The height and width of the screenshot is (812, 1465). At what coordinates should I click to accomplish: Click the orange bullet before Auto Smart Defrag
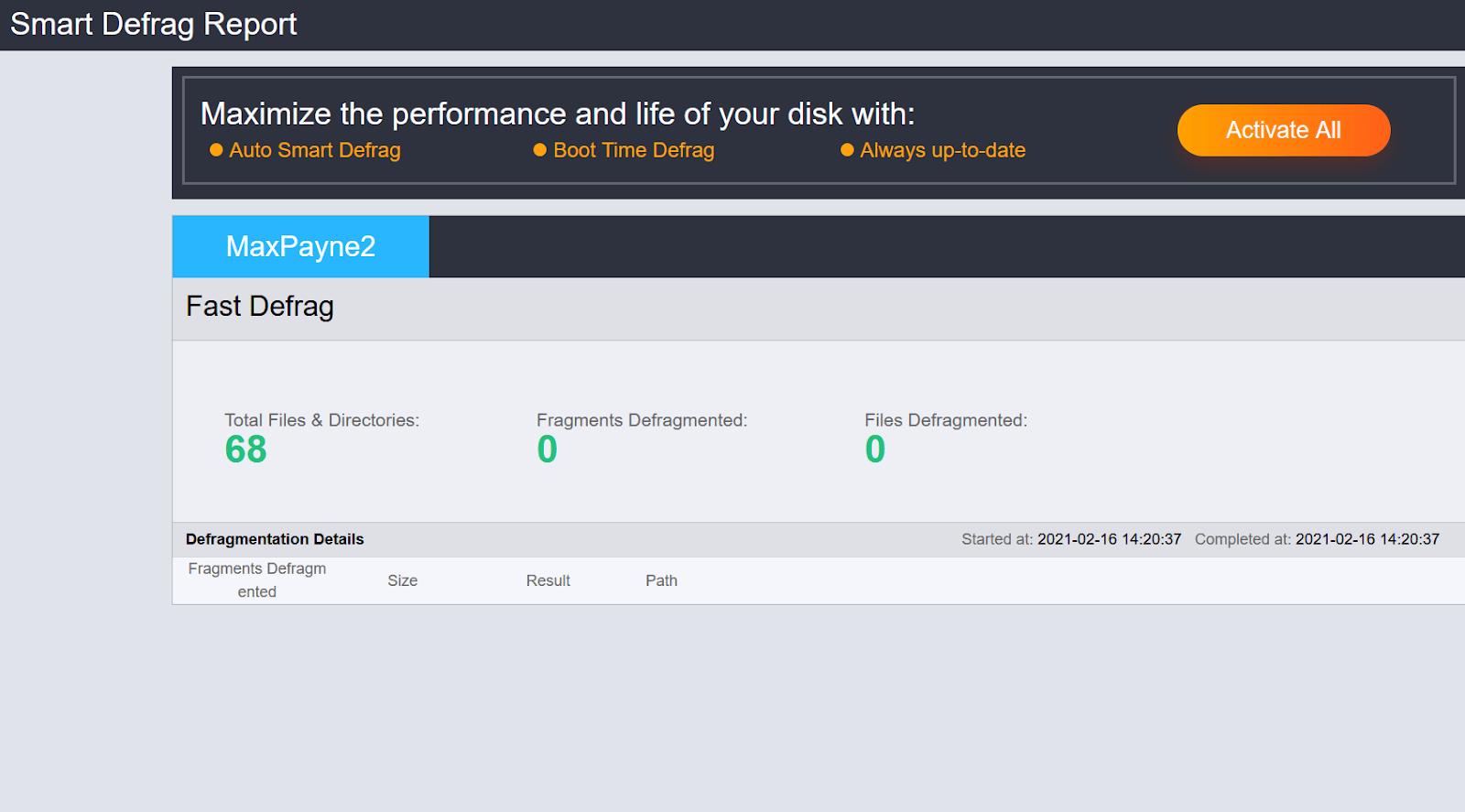click(x=216, y=150)
